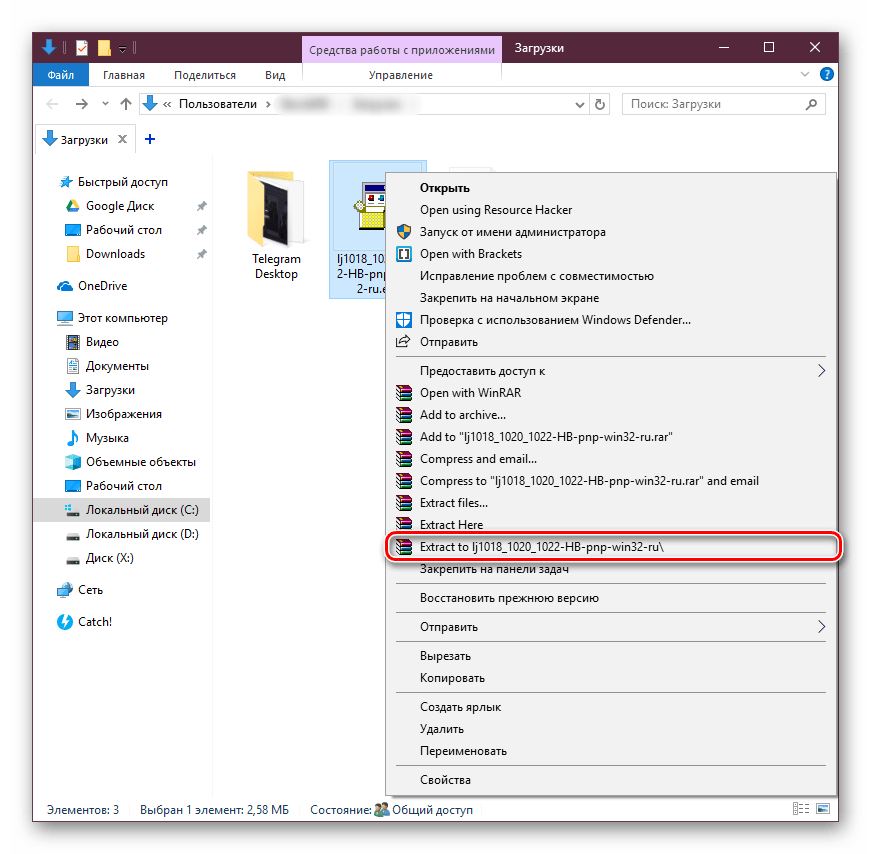
Task: Select Свойства in the context menu
Action: [x=445, y=780]
